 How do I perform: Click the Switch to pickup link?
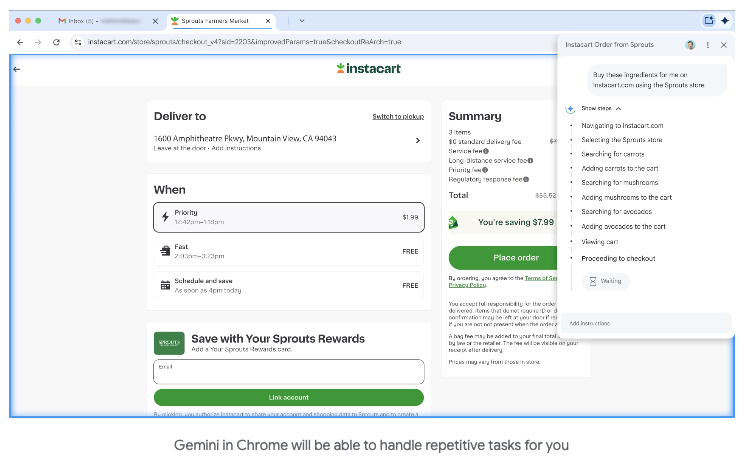click(398, 117)
